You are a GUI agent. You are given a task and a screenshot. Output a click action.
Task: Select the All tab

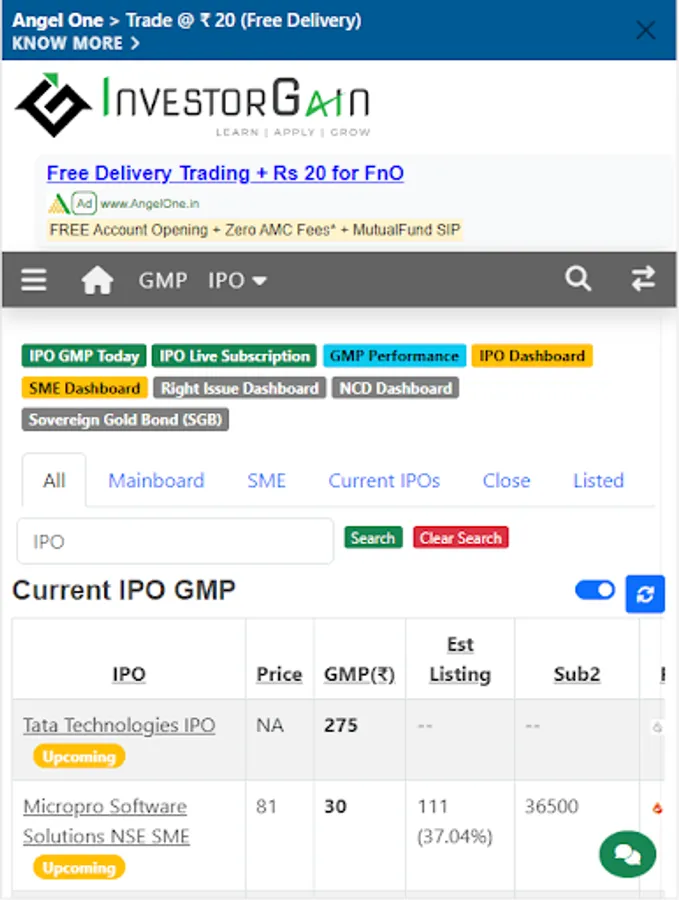(x=55, y=480)
